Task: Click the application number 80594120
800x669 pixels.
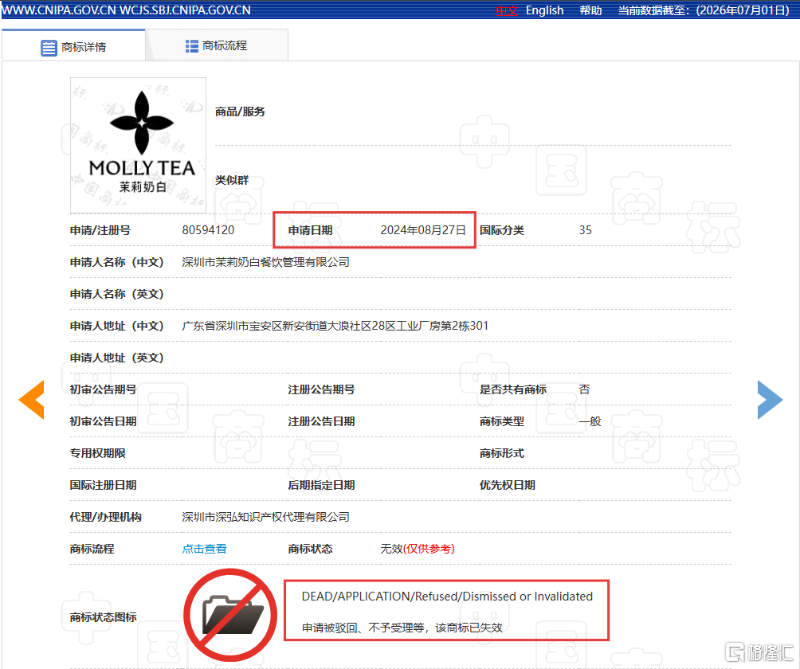Action: point(208,230)
